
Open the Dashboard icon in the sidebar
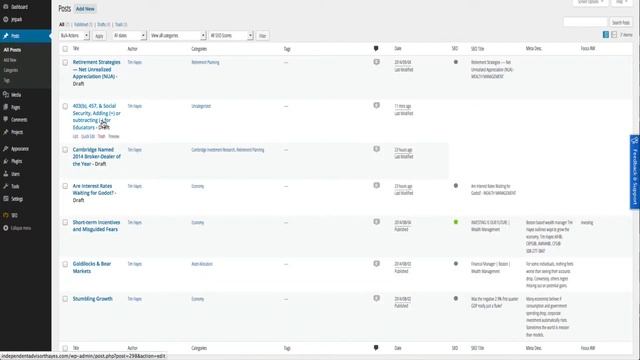[6, 7]
